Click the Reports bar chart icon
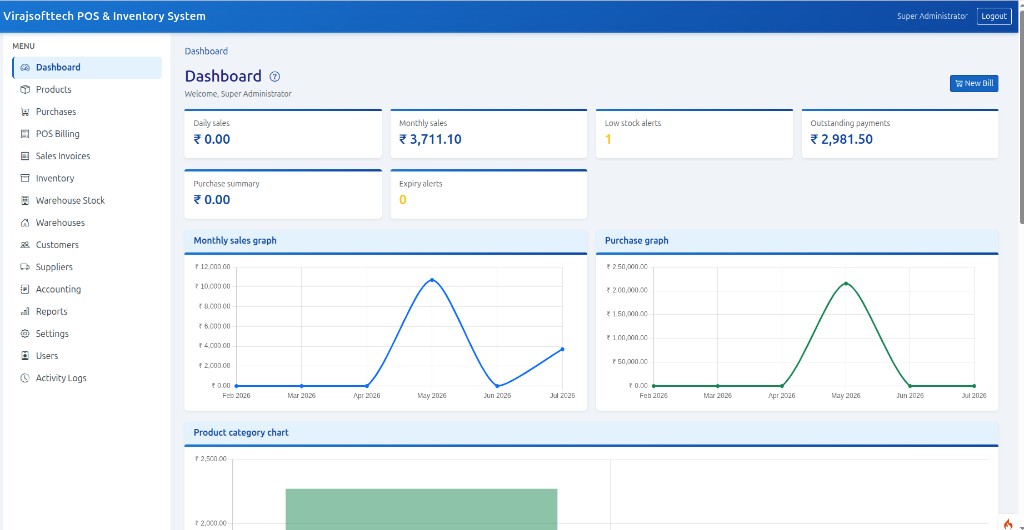 coord(25,311)
